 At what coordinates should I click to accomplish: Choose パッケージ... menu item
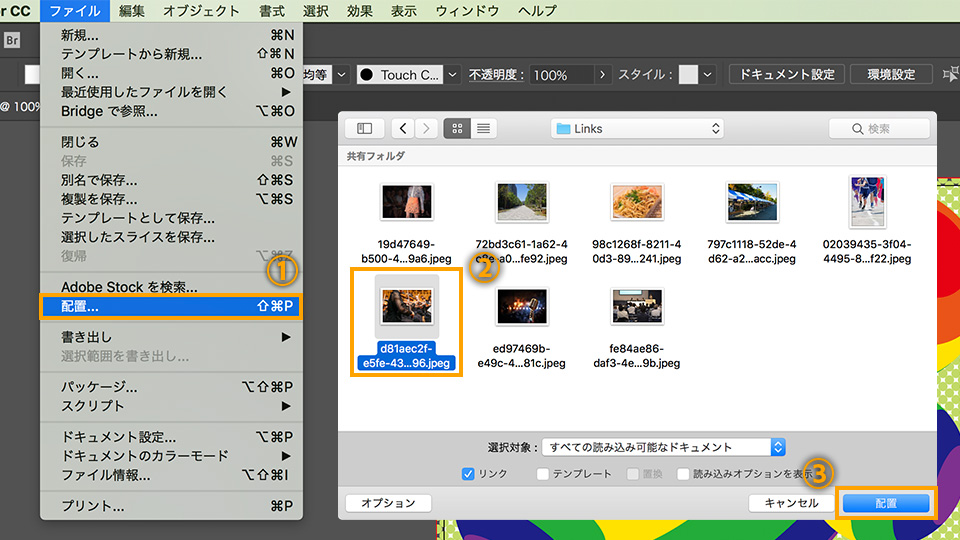[x=171, y=387]
